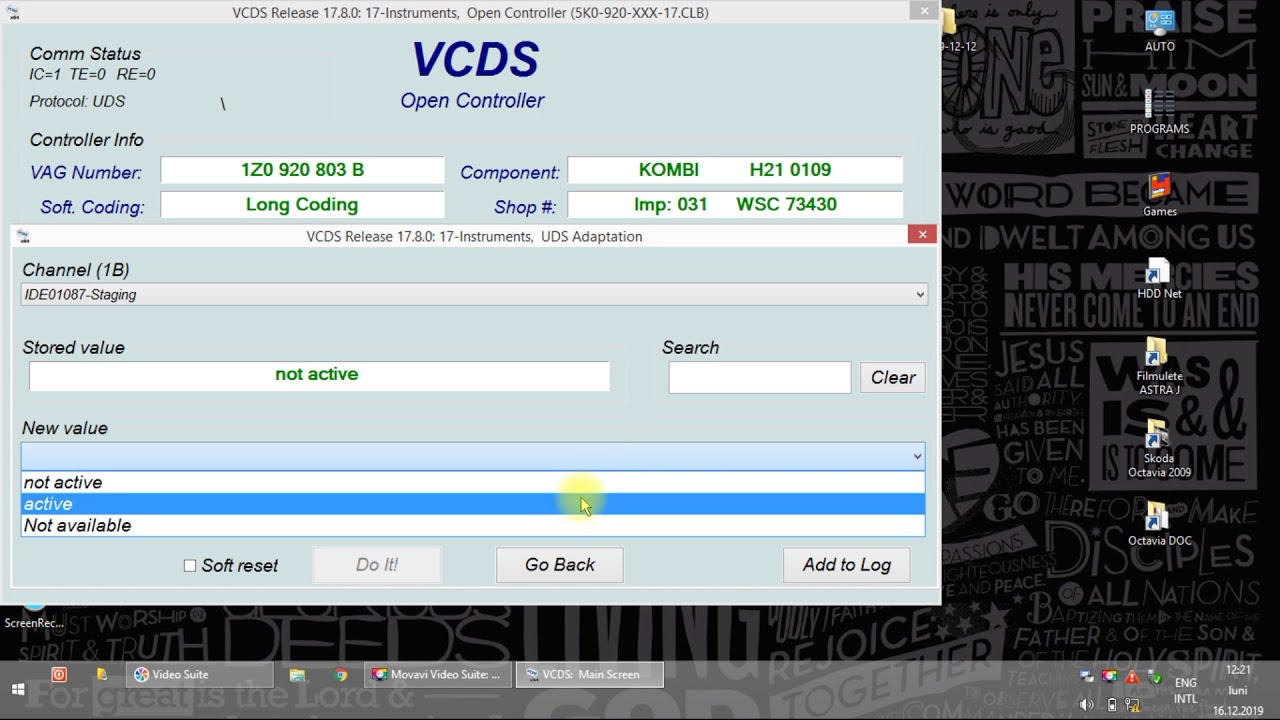Open the Filmulete ASTRA J folder shortcut
1280x720 pixels.
tap(1159, 366)
